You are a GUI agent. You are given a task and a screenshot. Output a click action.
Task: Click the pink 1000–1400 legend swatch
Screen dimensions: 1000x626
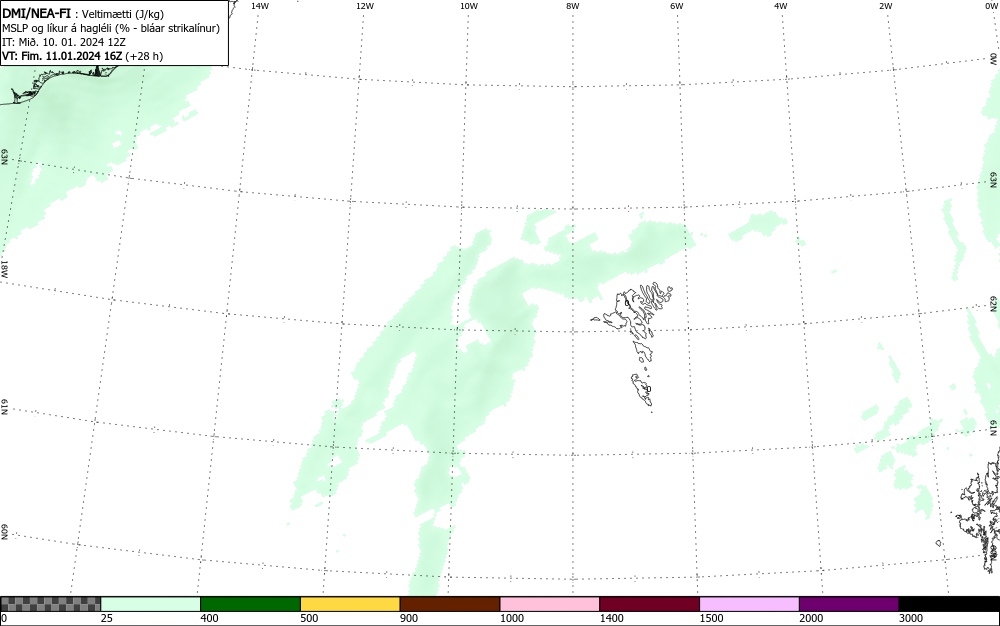(x=550, y=604)
